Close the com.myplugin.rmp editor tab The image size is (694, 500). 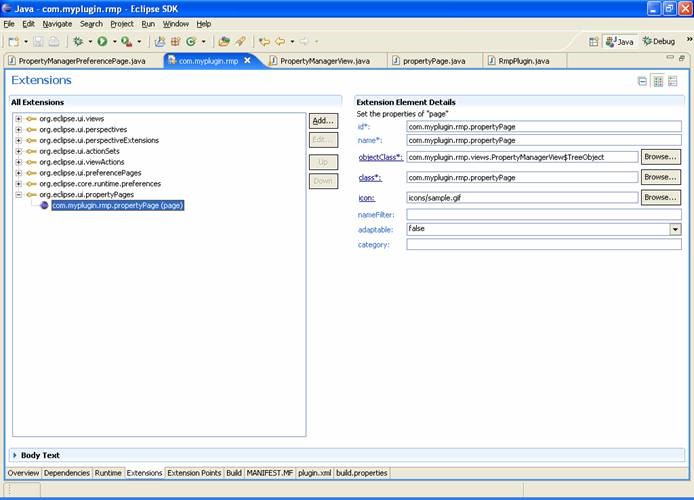(x=247, y=61)
